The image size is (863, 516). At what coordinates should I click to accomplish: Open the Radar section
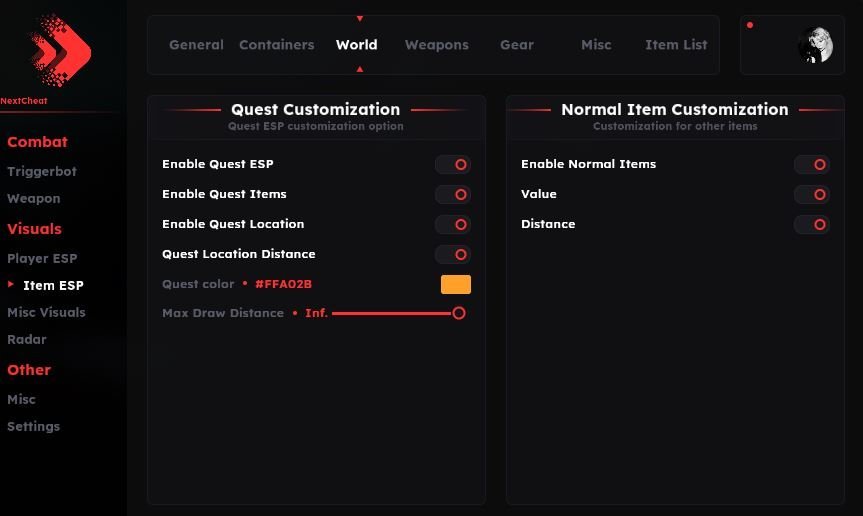pos(27,339)
